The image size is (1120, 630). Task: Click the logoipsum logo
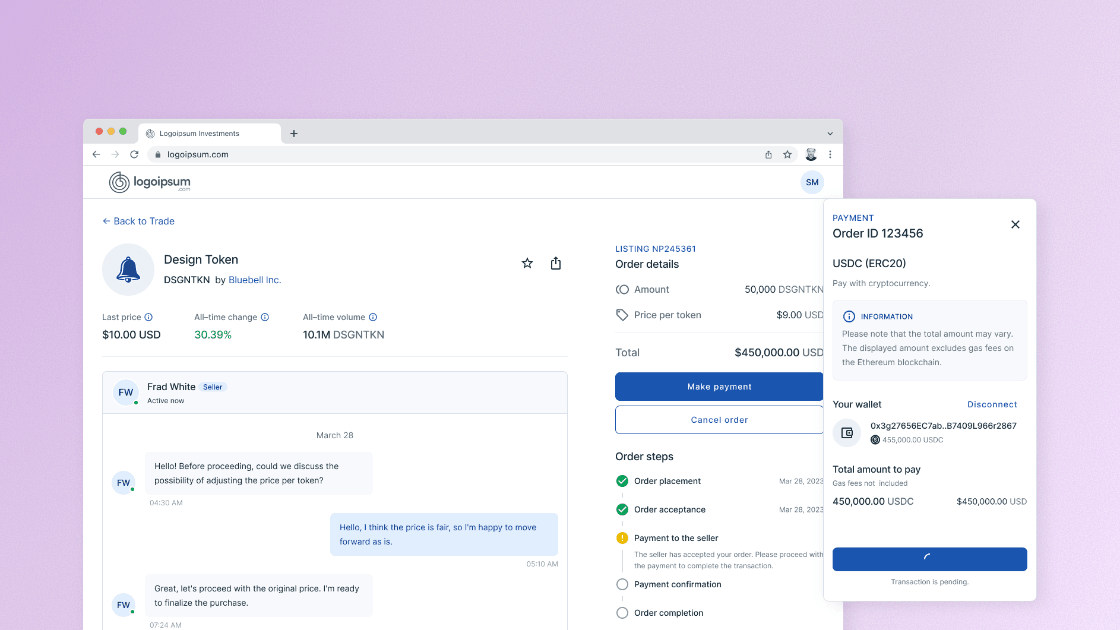150,182
